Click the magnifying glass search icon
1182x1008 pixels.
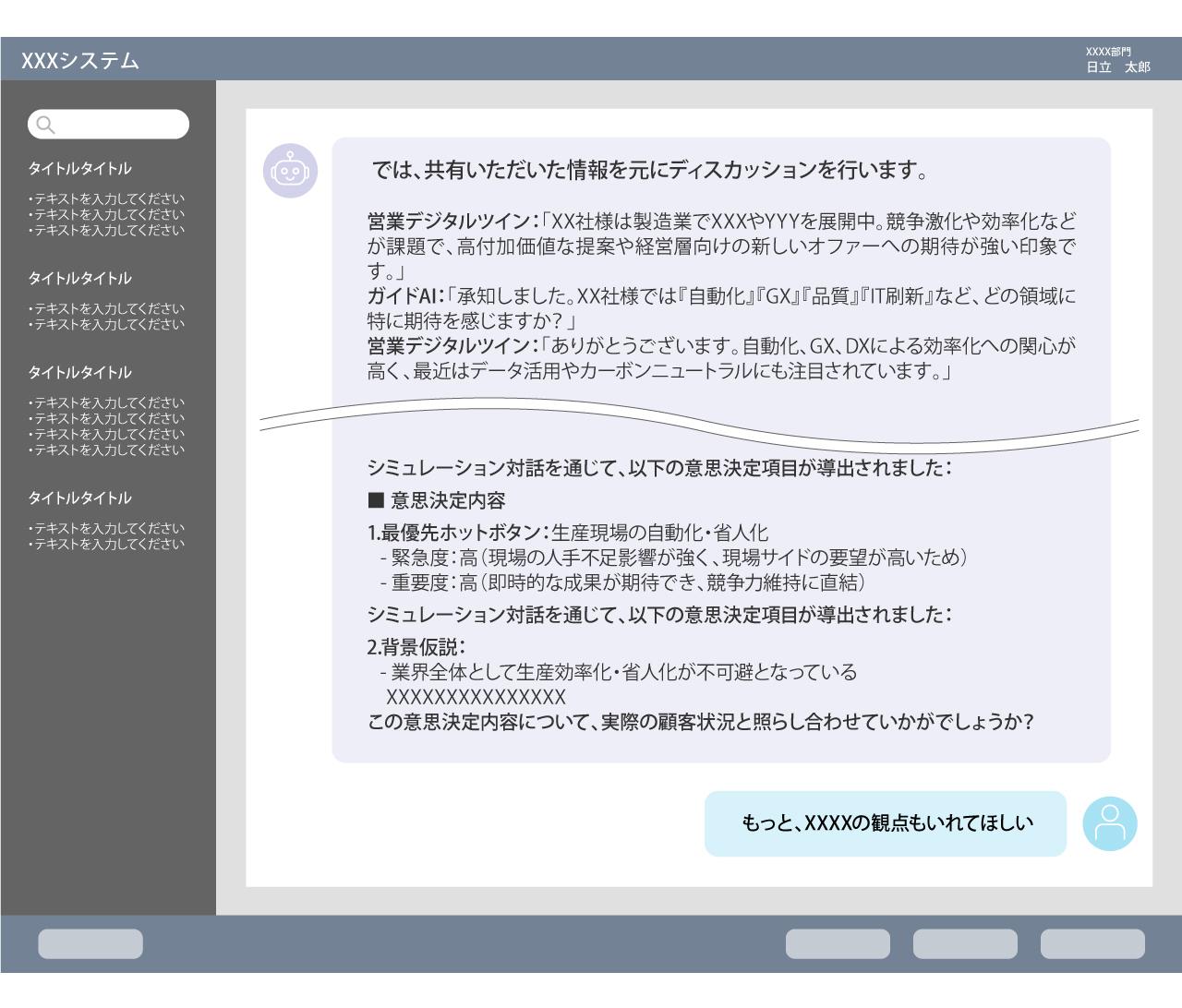[45, 126]
